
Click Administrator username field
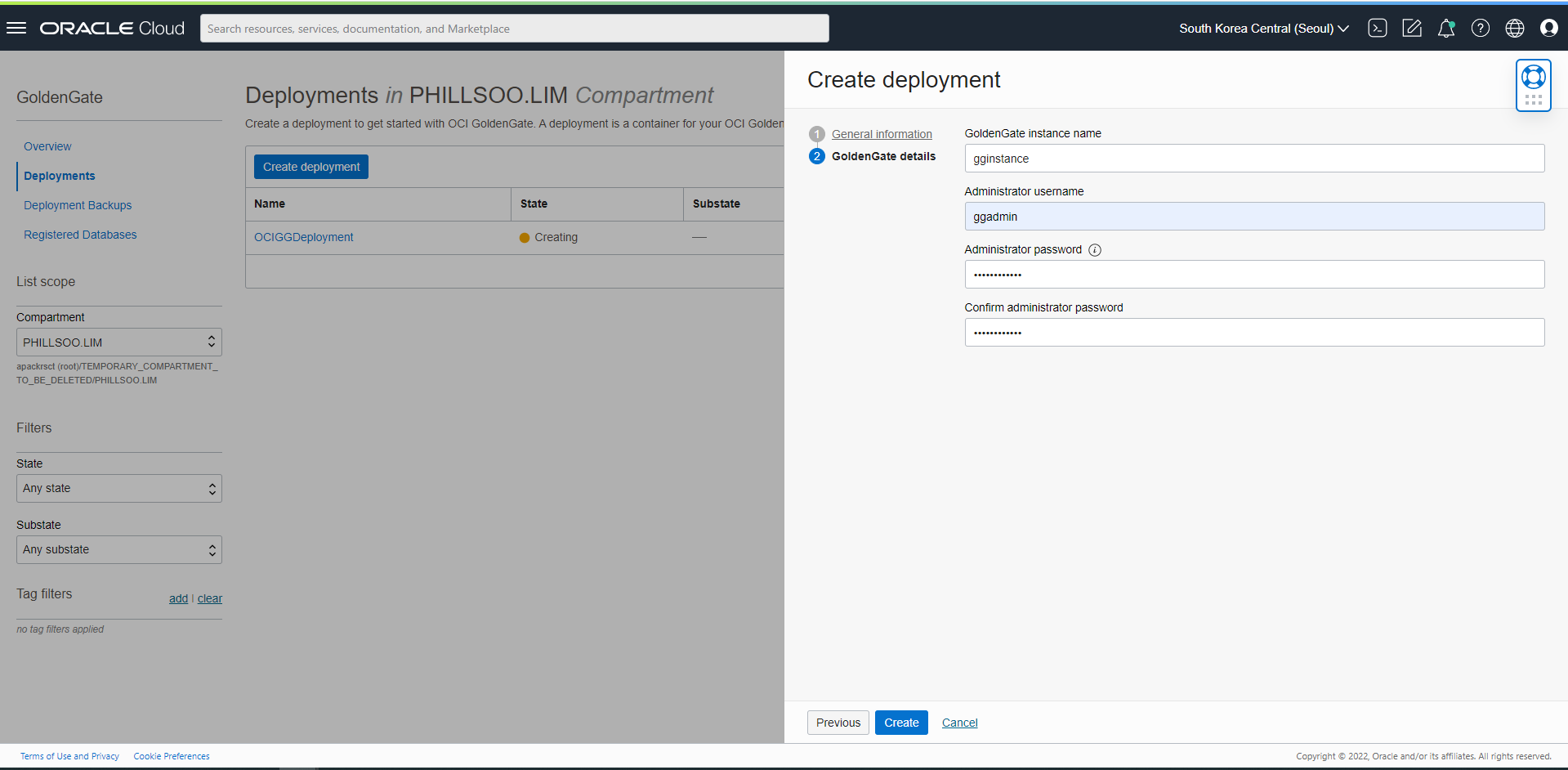[x=1254, y=217]
